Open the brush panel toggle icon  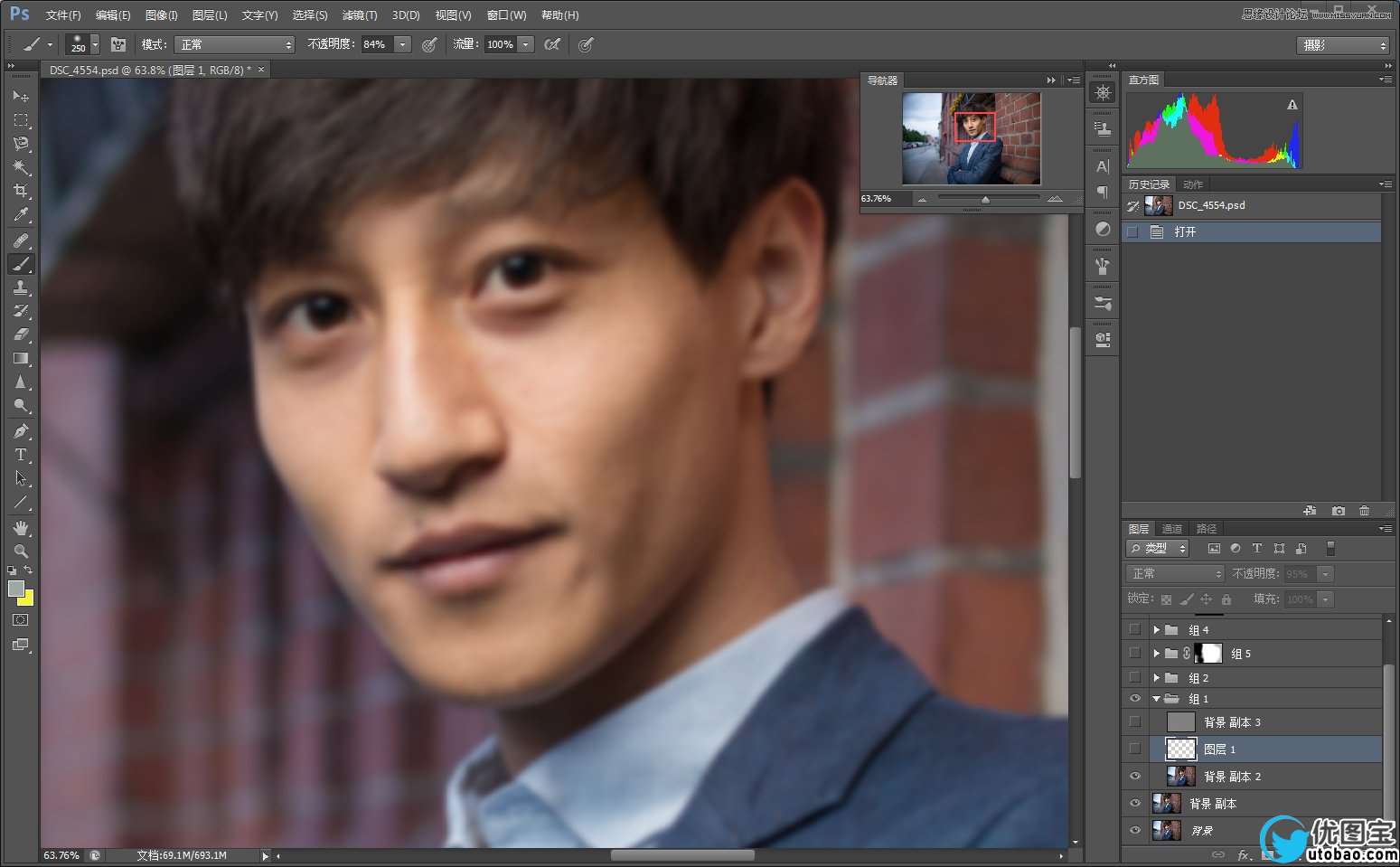click(x=117, y=44)
